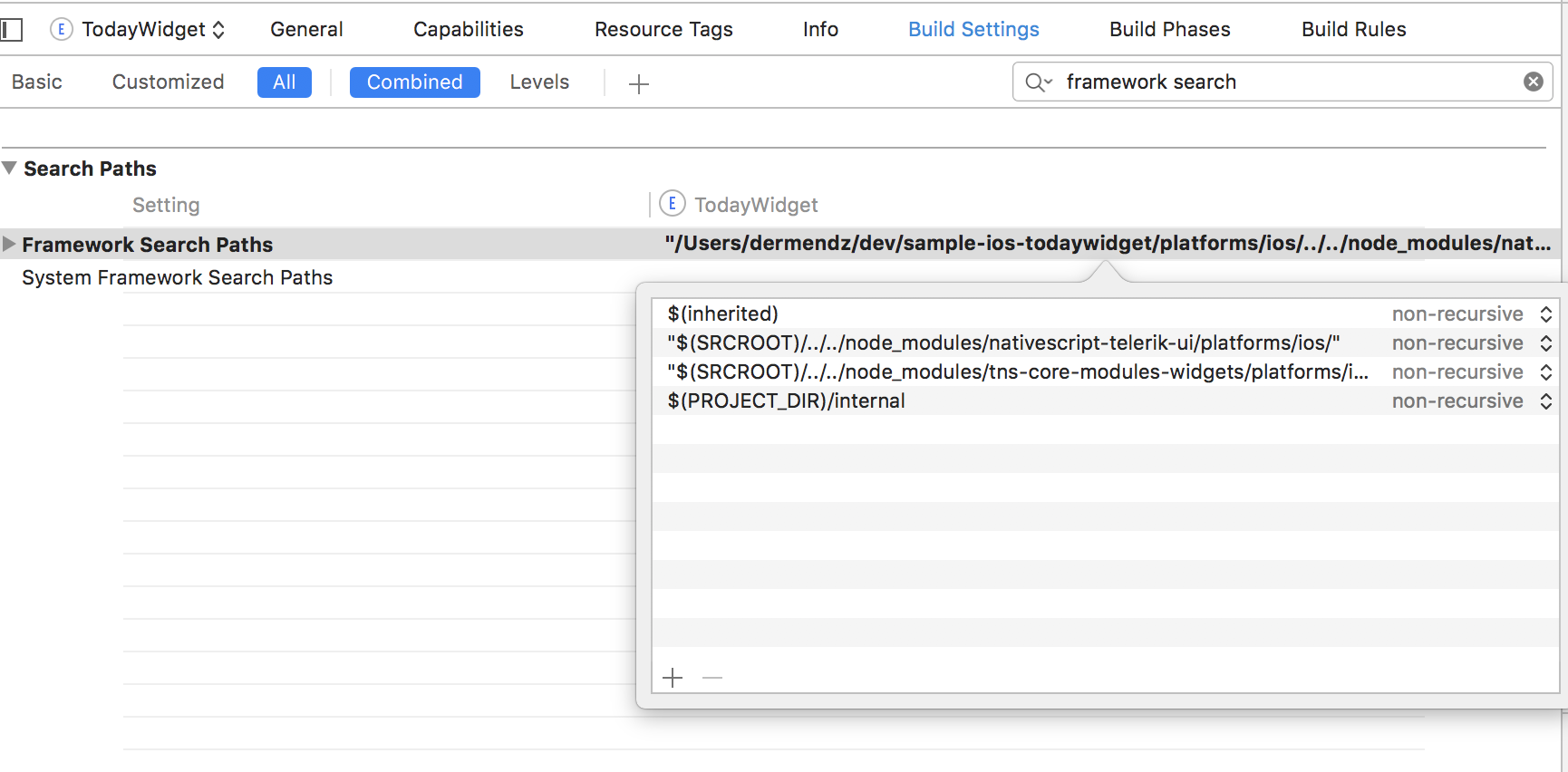Select the All settings filter
The width and height of the screenshot is (1568, 772).
284,82
